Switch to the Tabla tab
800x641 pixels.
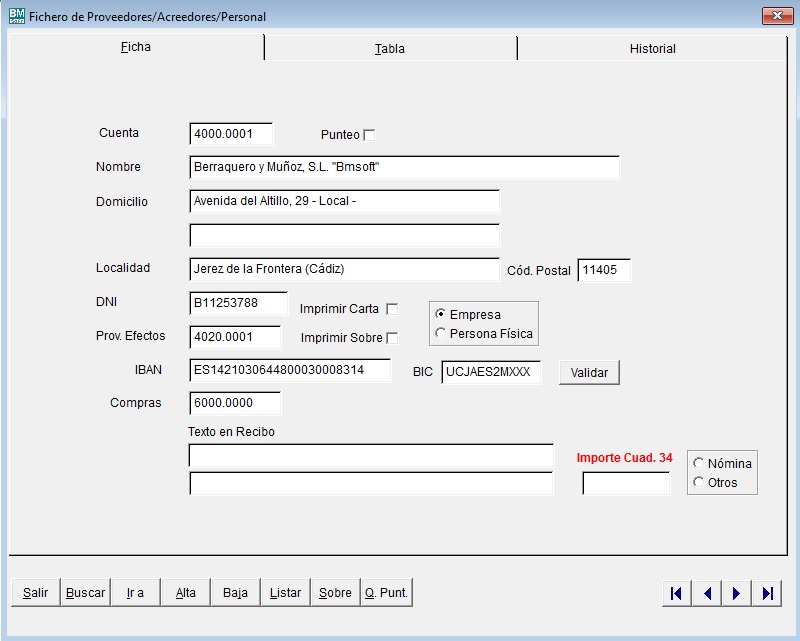point(390,48)
